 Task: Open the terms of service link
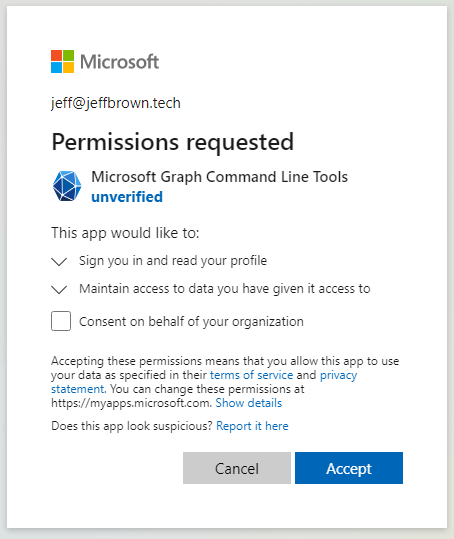tap(252, 375)
